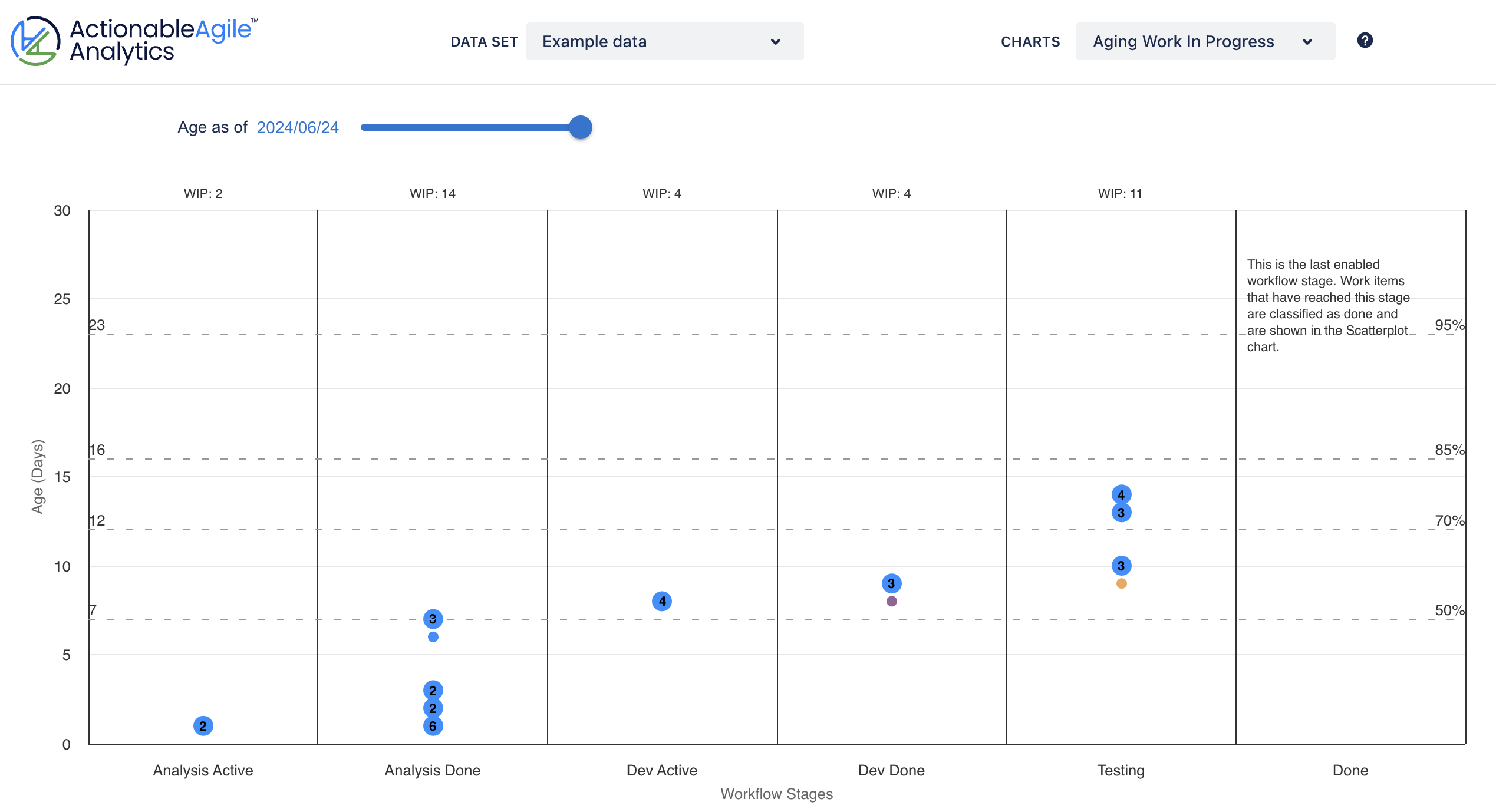Click the Charts dropdown chevron
1496x812 pixels.
pos(1307,41)
